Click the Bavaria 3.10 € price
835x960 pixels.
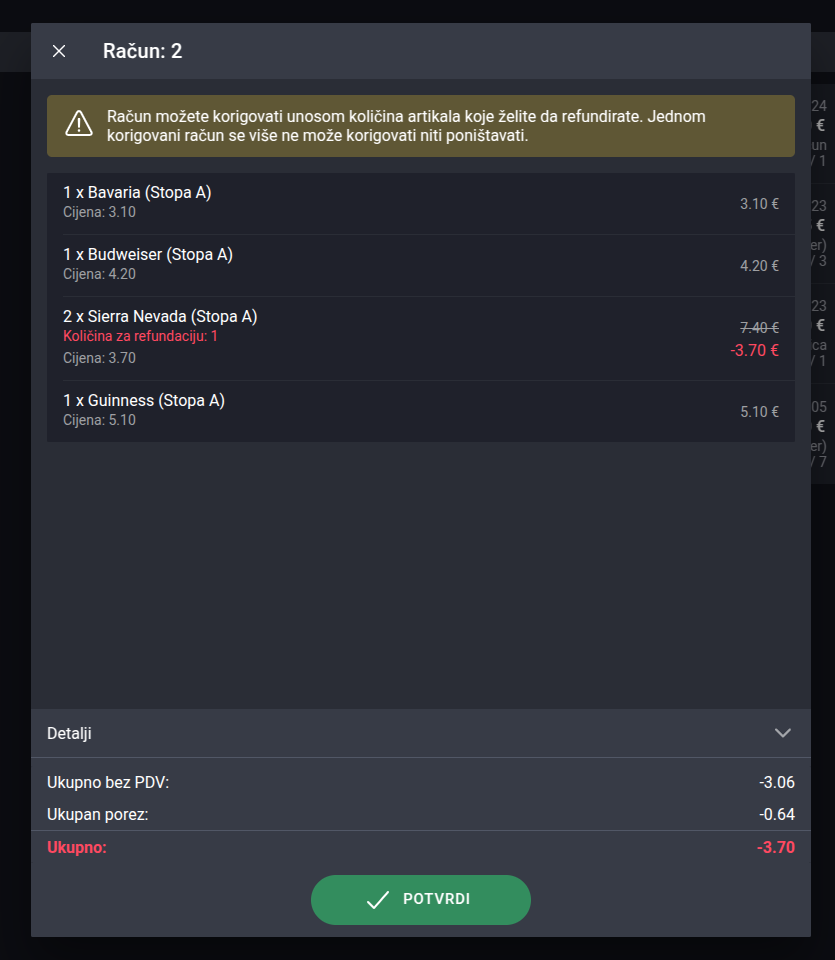tap(759, 204)
